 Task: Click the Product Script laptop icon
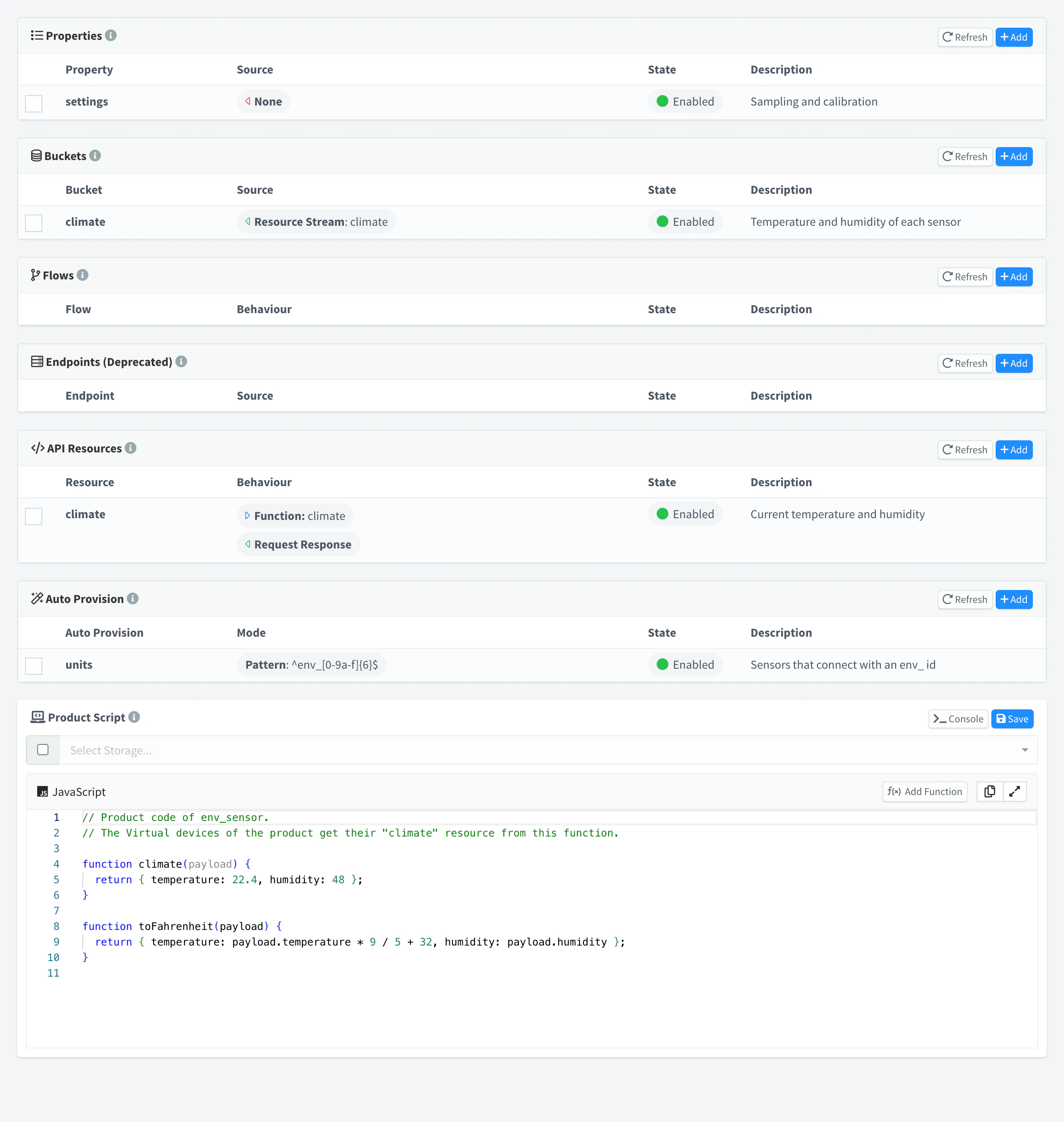click(x=38, y=717)
